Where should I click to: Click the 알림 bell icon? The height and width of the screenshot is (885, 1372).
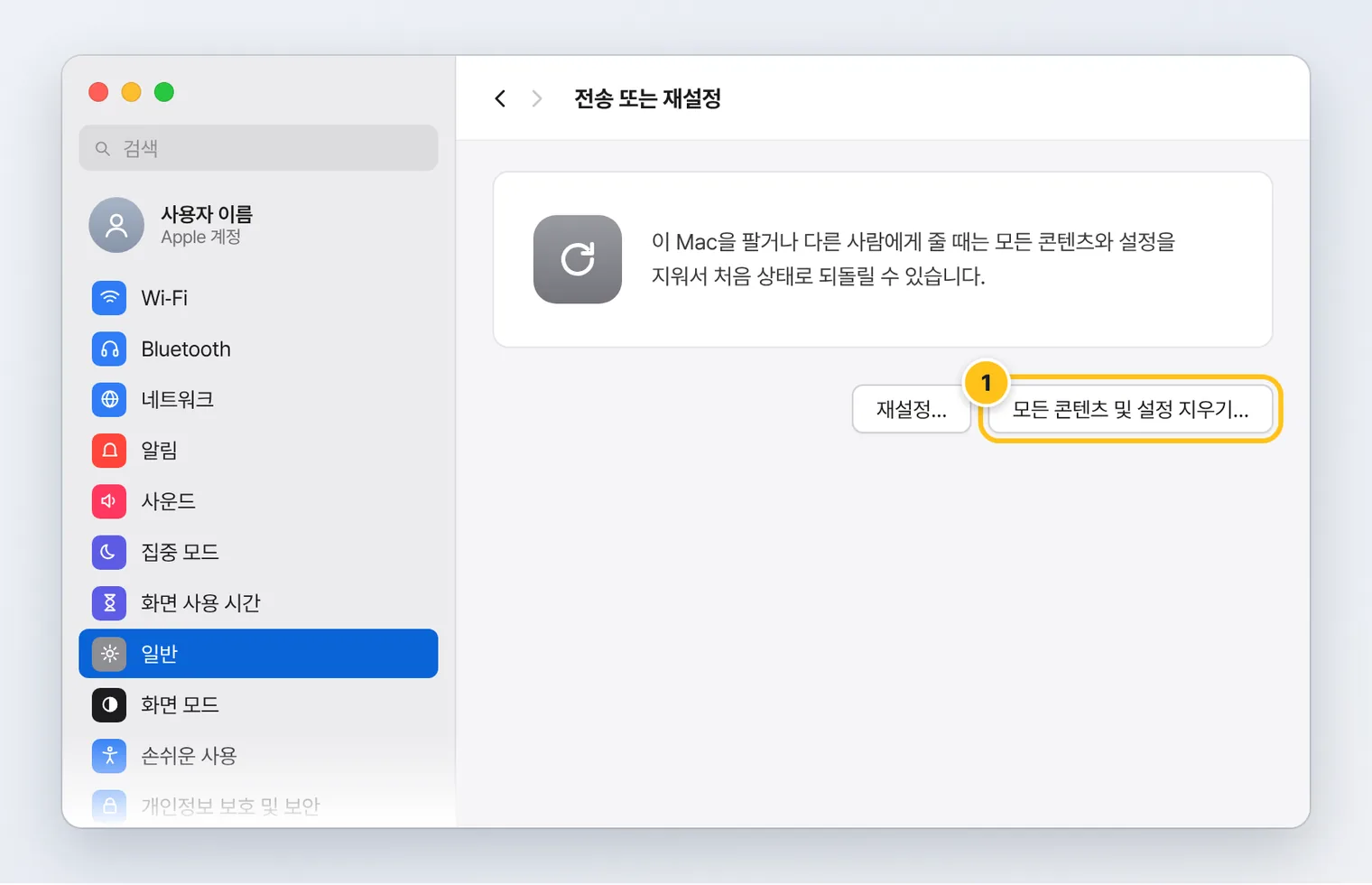point(109,450)
